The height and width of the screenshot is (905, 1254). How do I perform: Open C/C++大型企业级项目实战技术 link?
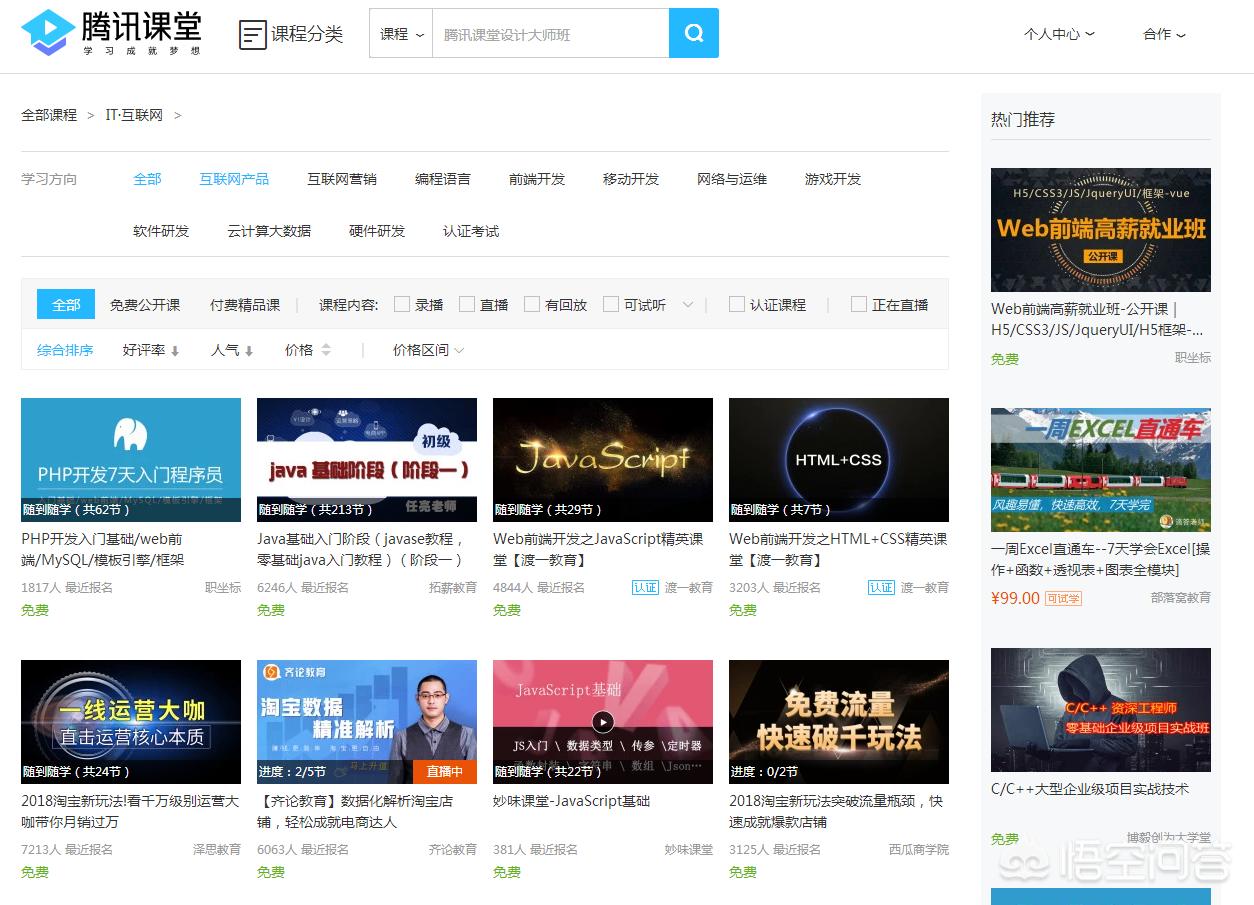click(x=1090, y=789)
